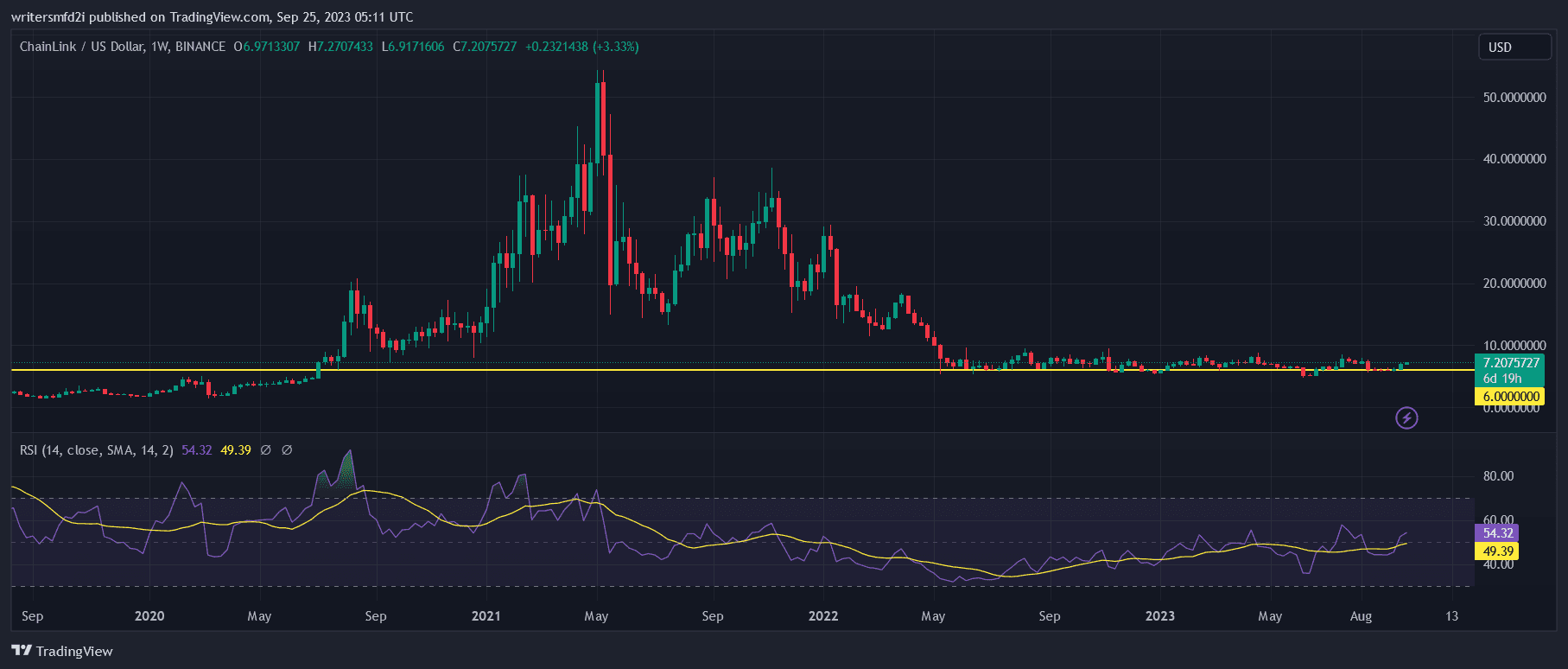The width and height of the screenshot is (1568, 669).
Task: Open the USD currency selector
Action: tap(1514, 48)
